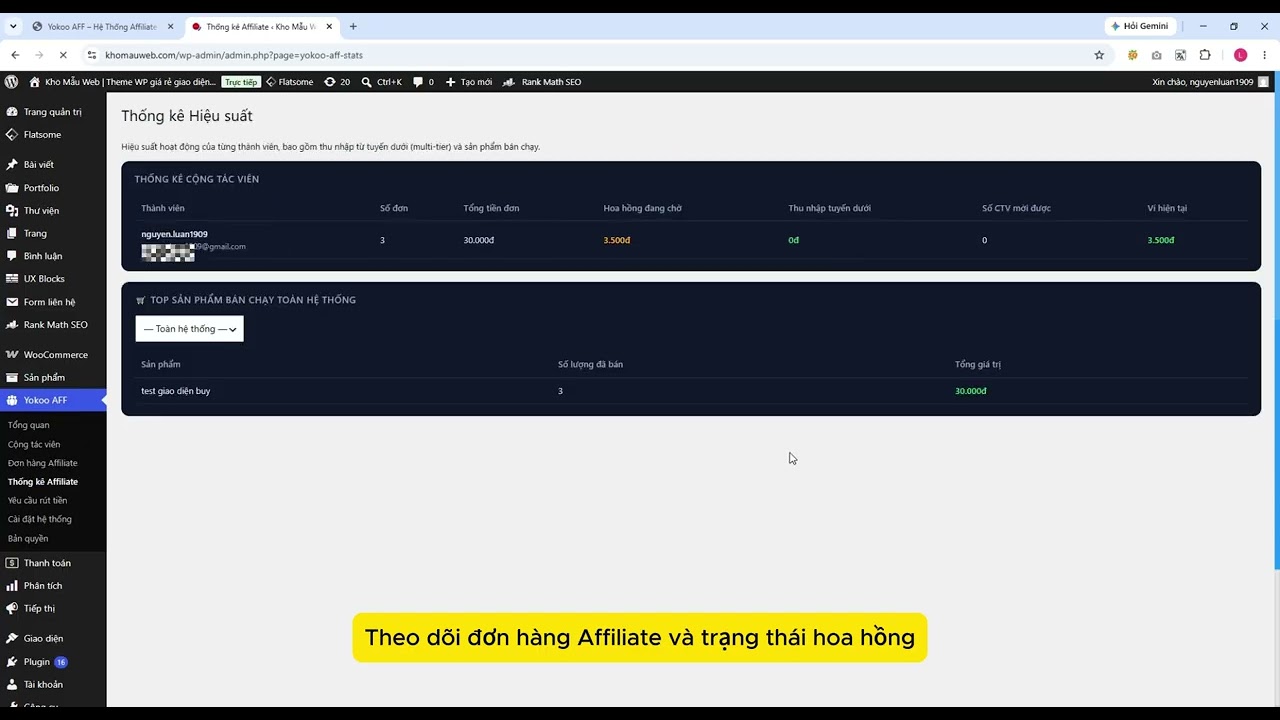Go to Bản quyền submenu
The image size is (1280, 720).
click(28, 539)
